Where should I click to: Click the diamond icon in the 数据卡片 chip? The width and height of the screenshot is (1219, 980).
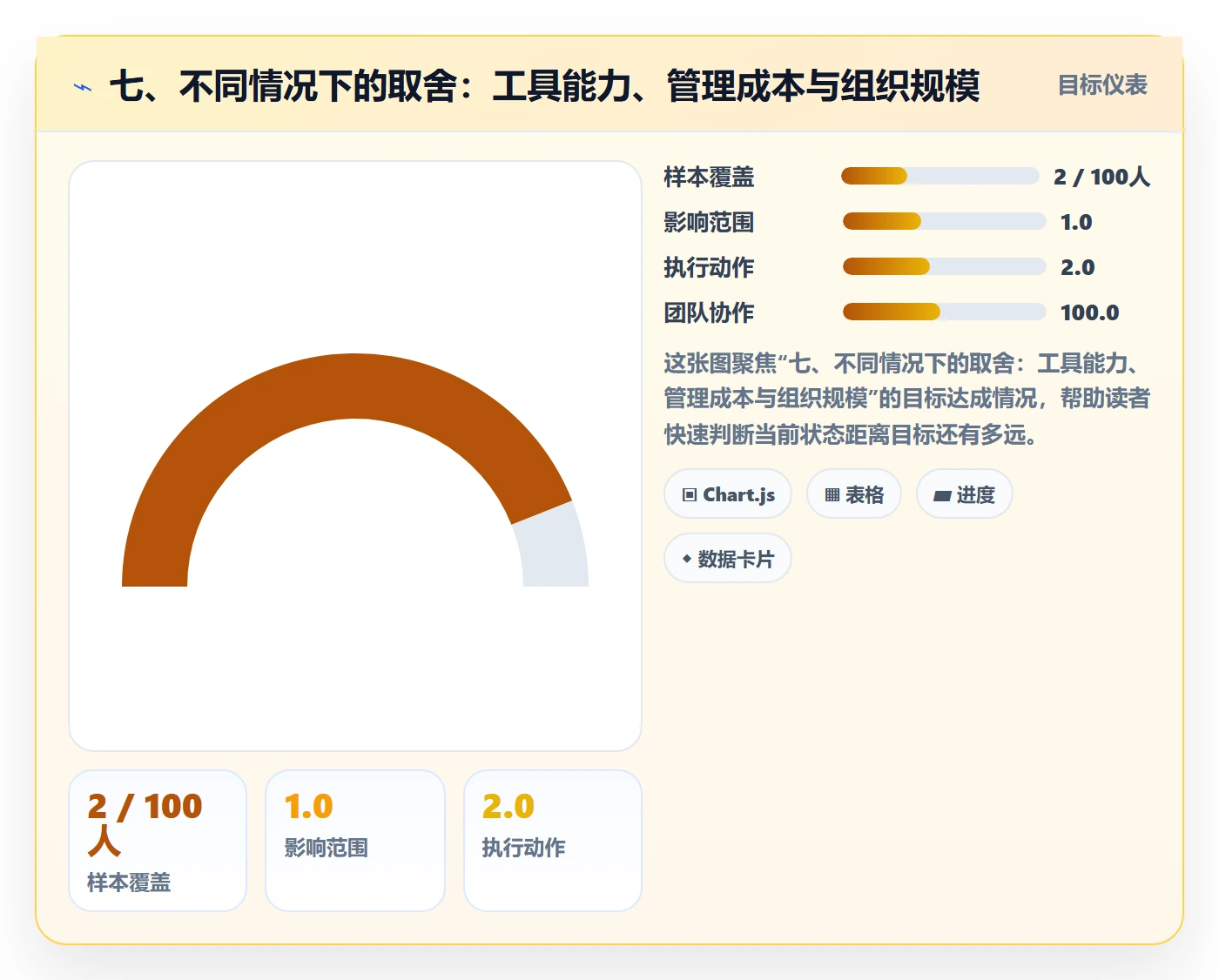pyautogui.click(x=687, y=559)
